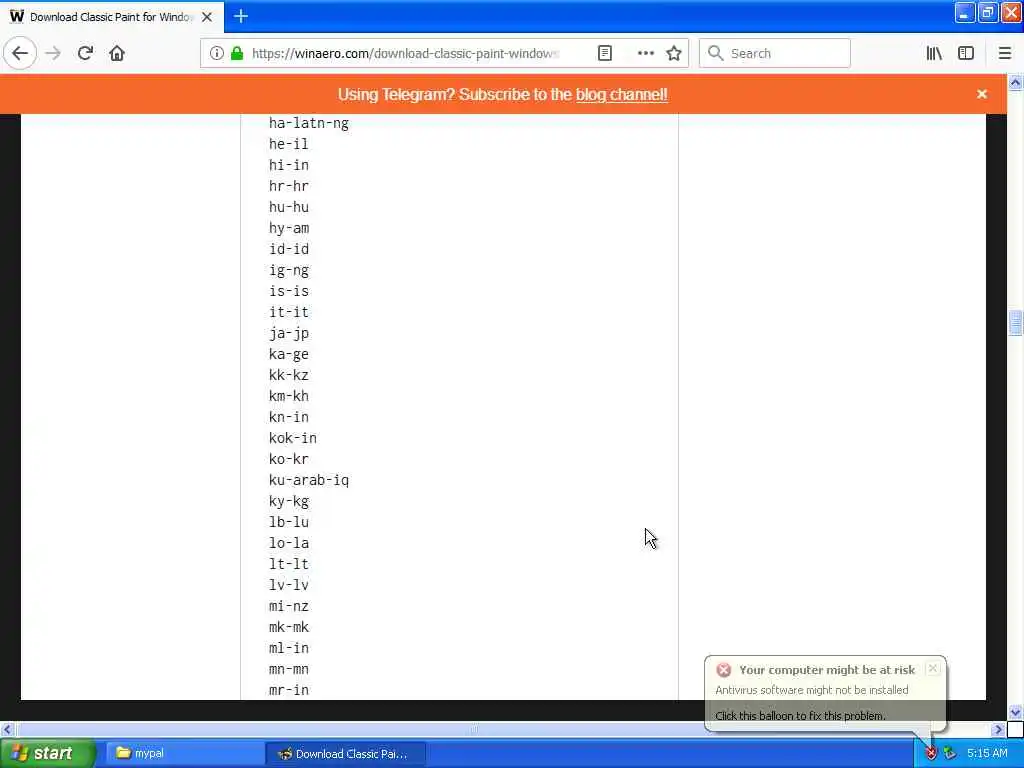1024x768 pixels.
Task: Click the 'ig-ng' list entry
Action: [x=289, y=270]
